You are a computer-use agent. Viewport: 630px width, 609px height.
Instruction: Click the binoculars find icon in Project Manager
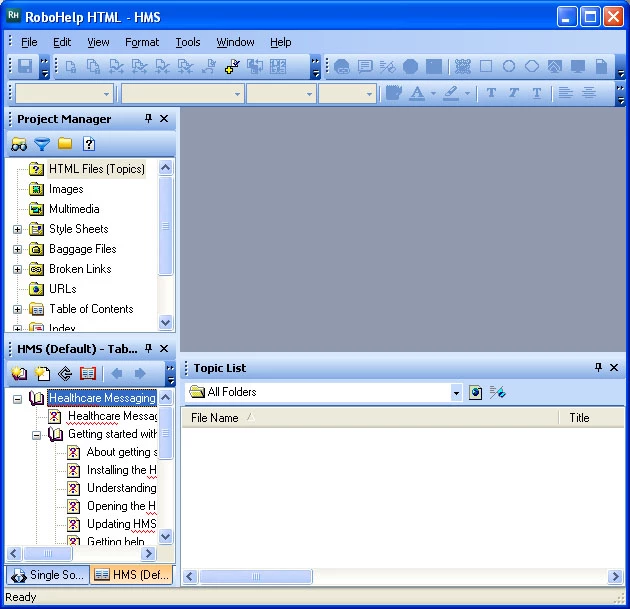click(19, 144)
